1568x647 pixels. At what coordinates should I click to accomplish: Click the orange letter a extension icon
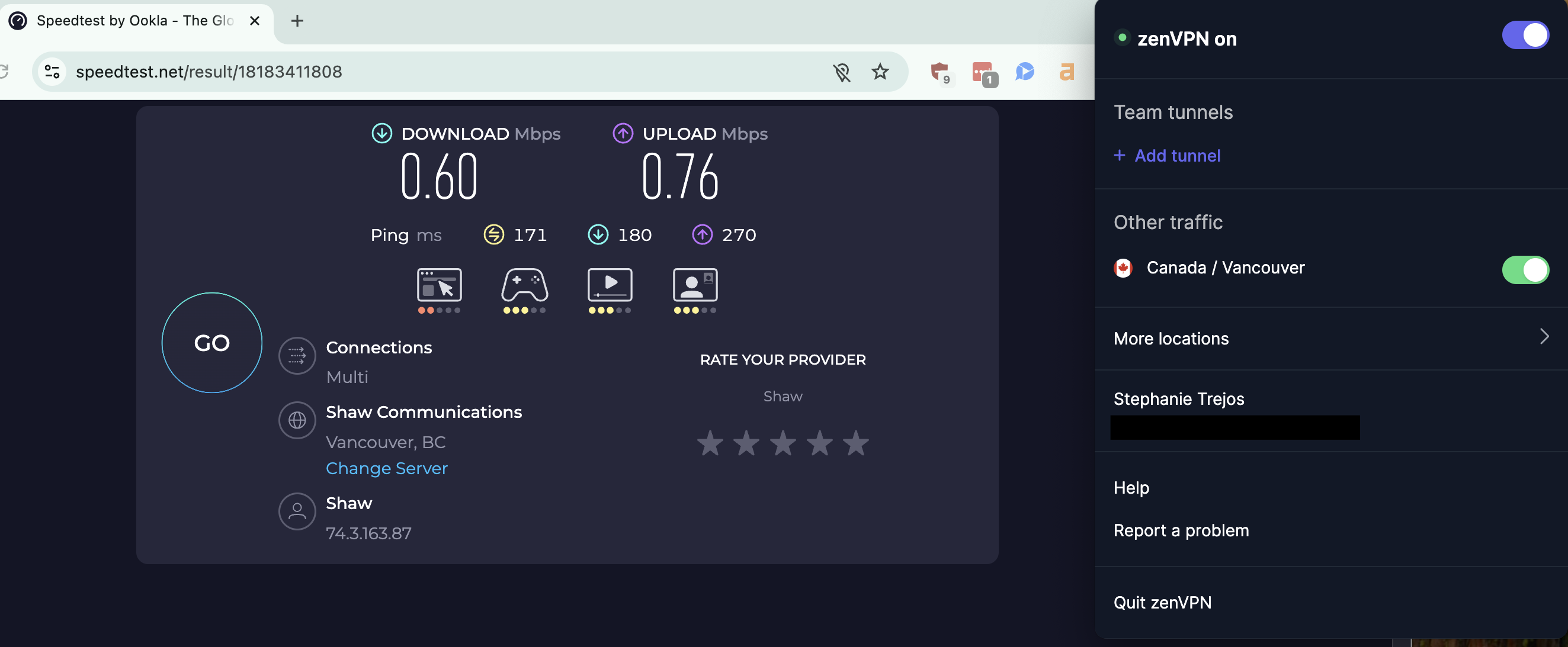pos(1066,72)
